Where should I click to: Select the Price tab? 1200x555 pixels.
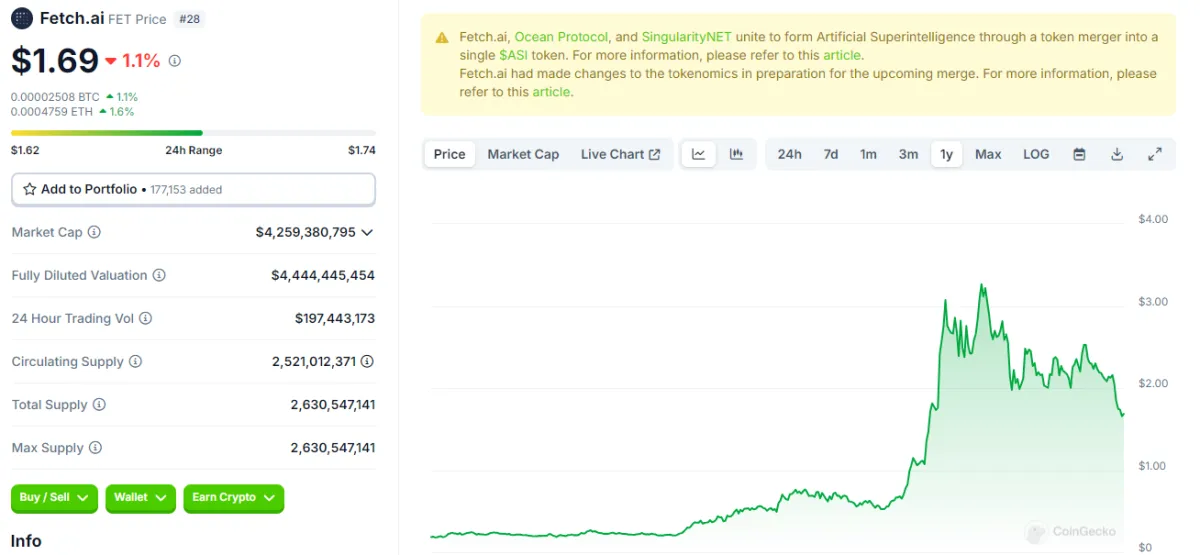pyautogui.click(x=450, y=154)
